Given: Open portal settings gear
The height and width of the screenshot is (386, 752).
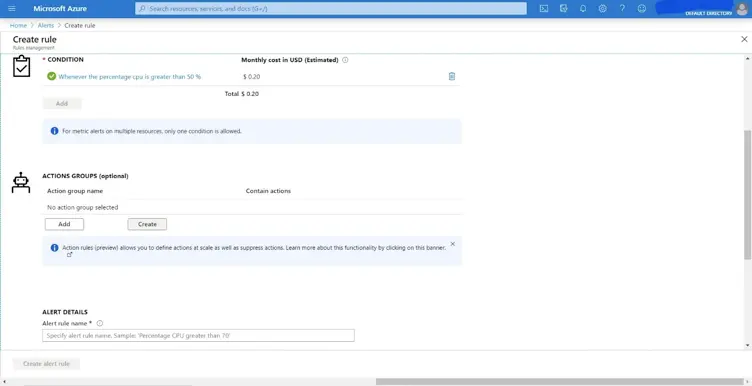Looking at the screenshot, I should (602, 9).
